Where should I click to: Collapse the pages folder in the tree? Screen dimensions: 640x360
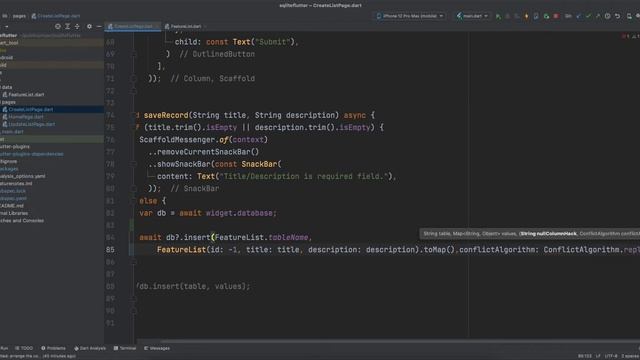8,102
